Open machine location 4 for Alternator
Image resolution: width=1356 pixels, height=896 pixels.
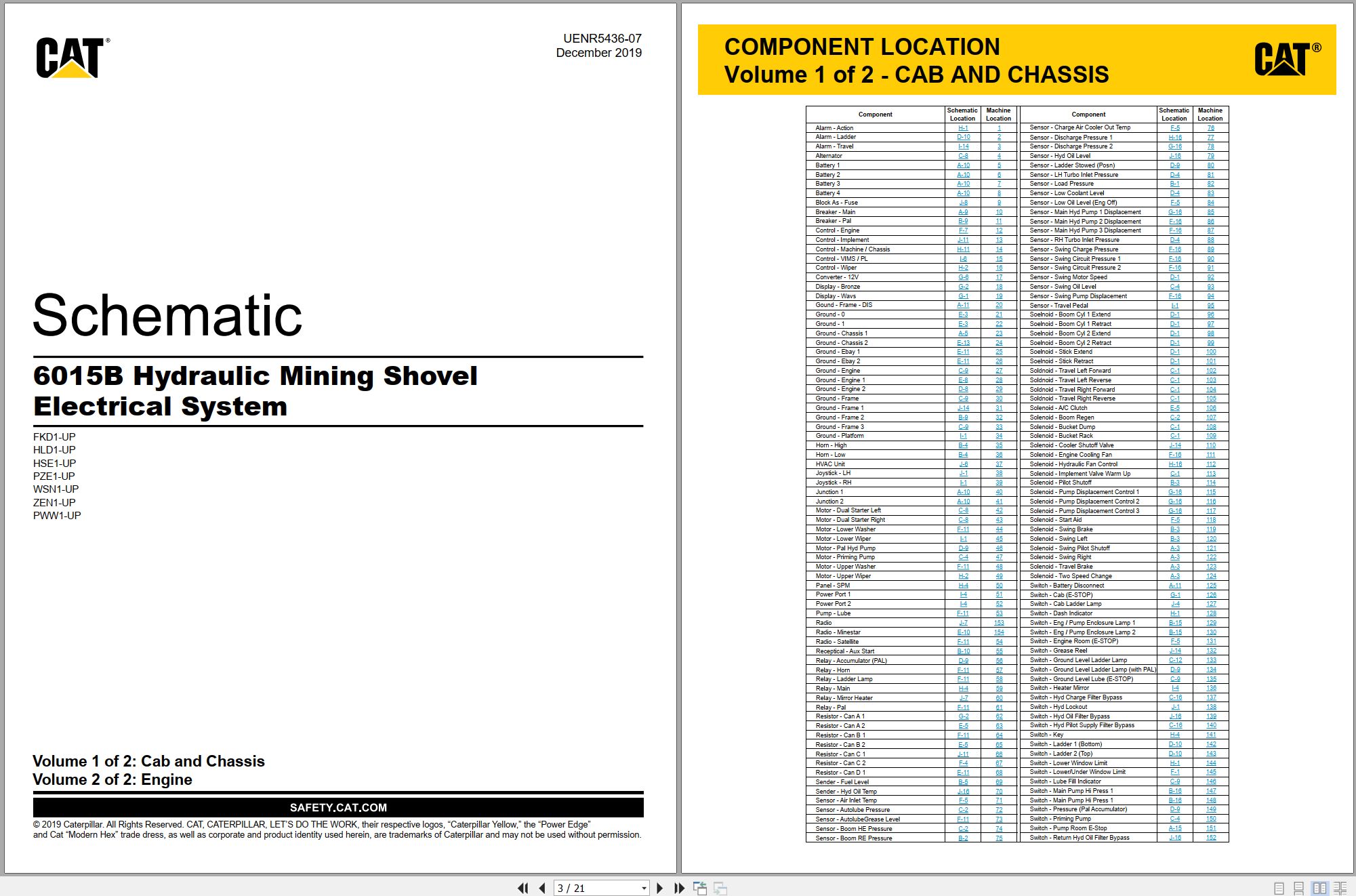tap(999, 156)
